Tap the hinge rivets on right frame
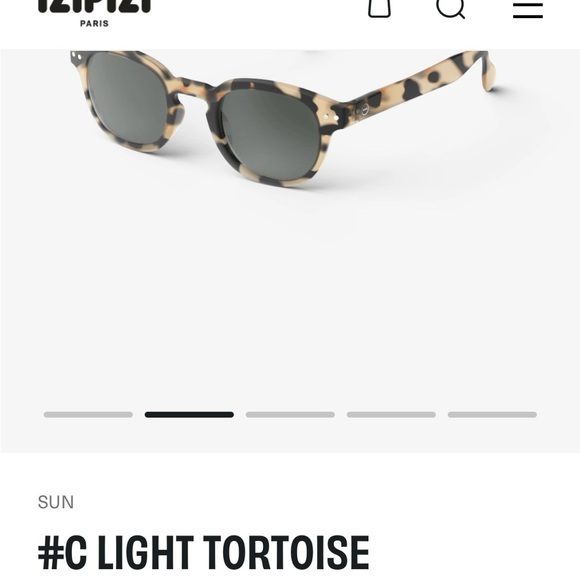 point(331,117)
